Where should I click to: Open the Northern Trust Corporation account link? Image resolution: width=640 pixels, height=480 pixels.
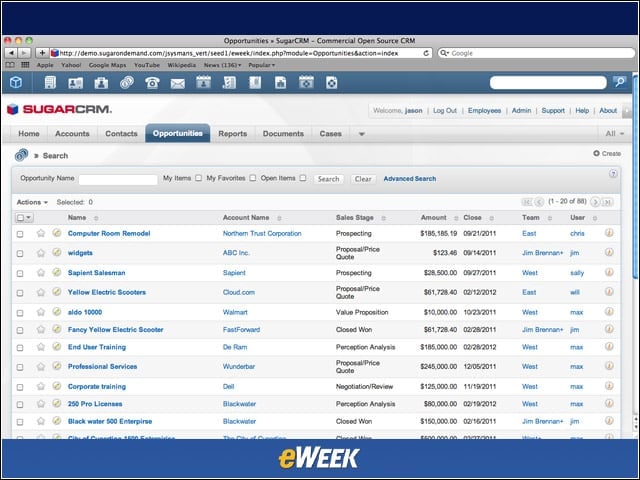[x=262, y=233]
